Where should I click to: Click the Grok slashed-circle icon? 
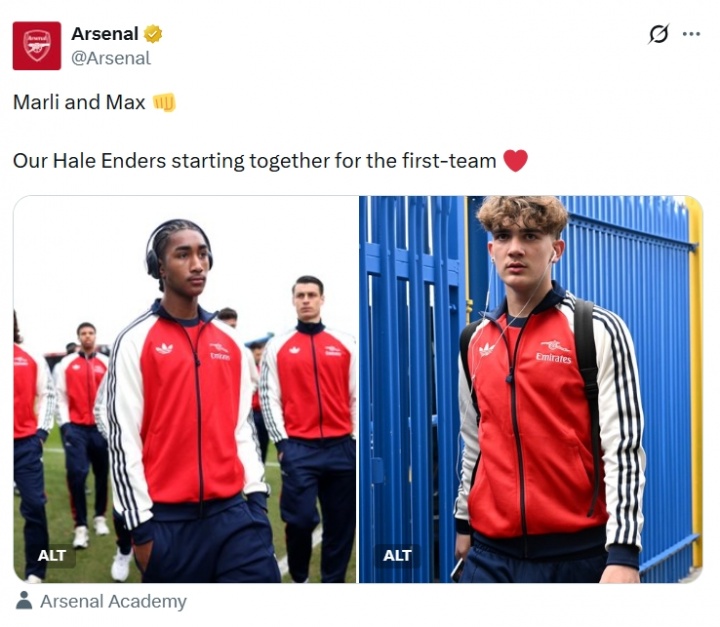658,34
